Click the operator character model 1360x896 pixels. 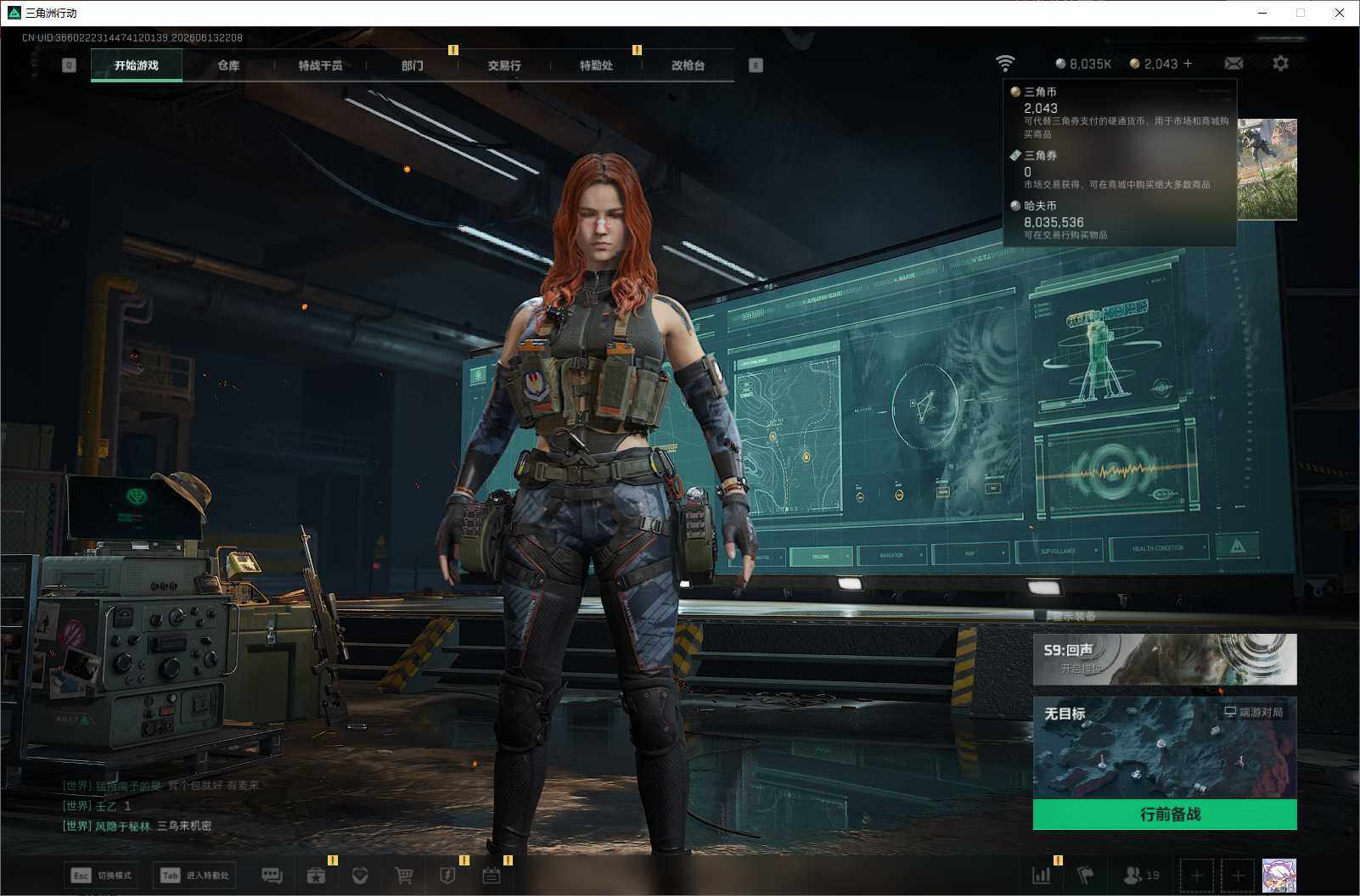tap(596, 501)
